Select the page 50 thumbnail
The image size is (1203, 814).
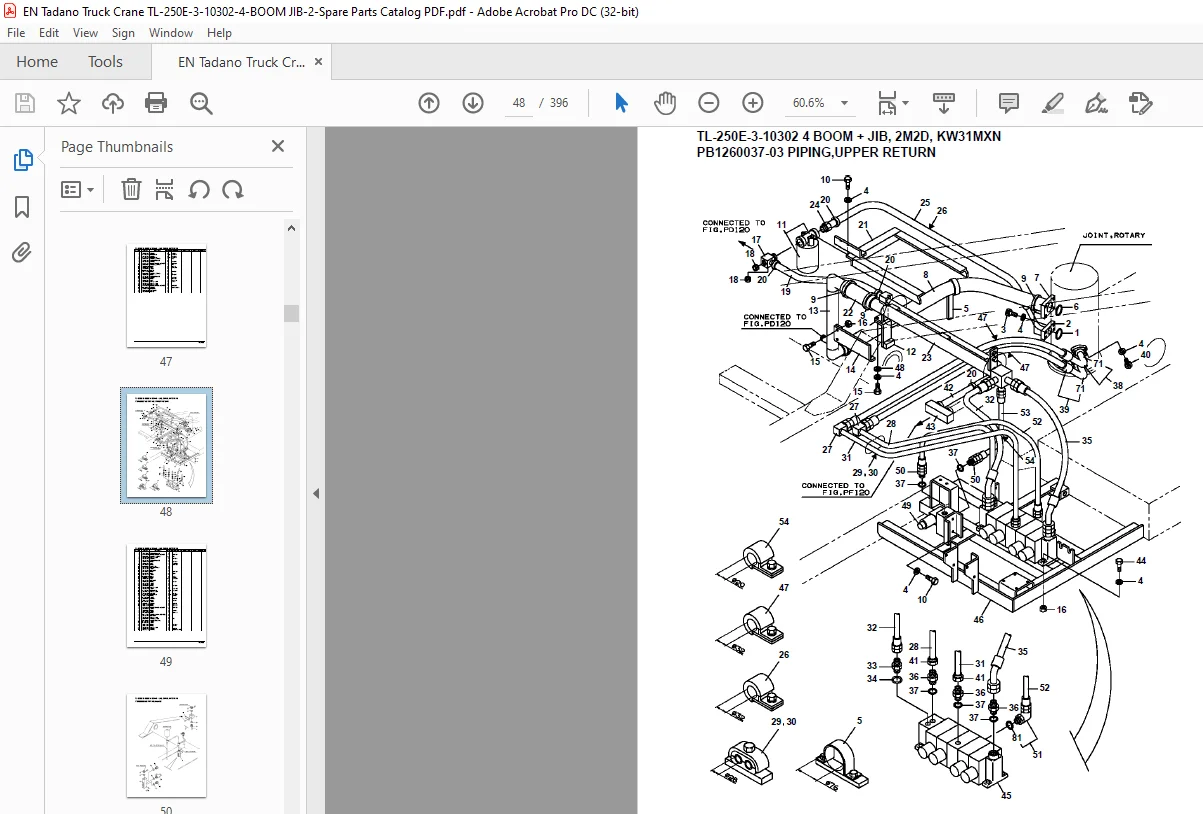[166, 745]
